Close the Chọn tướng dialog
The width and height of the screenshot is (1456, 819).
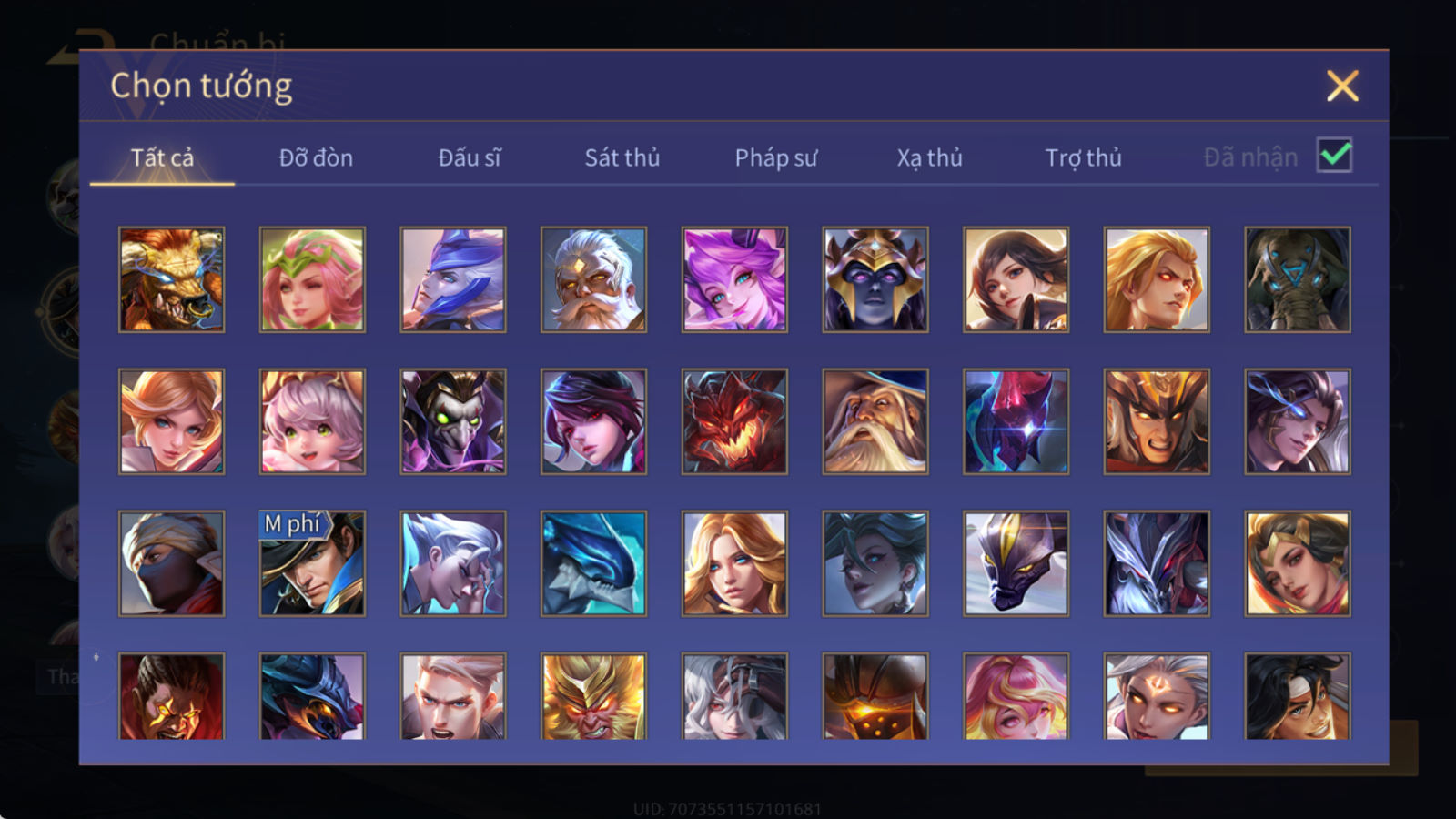[1342, 86]
